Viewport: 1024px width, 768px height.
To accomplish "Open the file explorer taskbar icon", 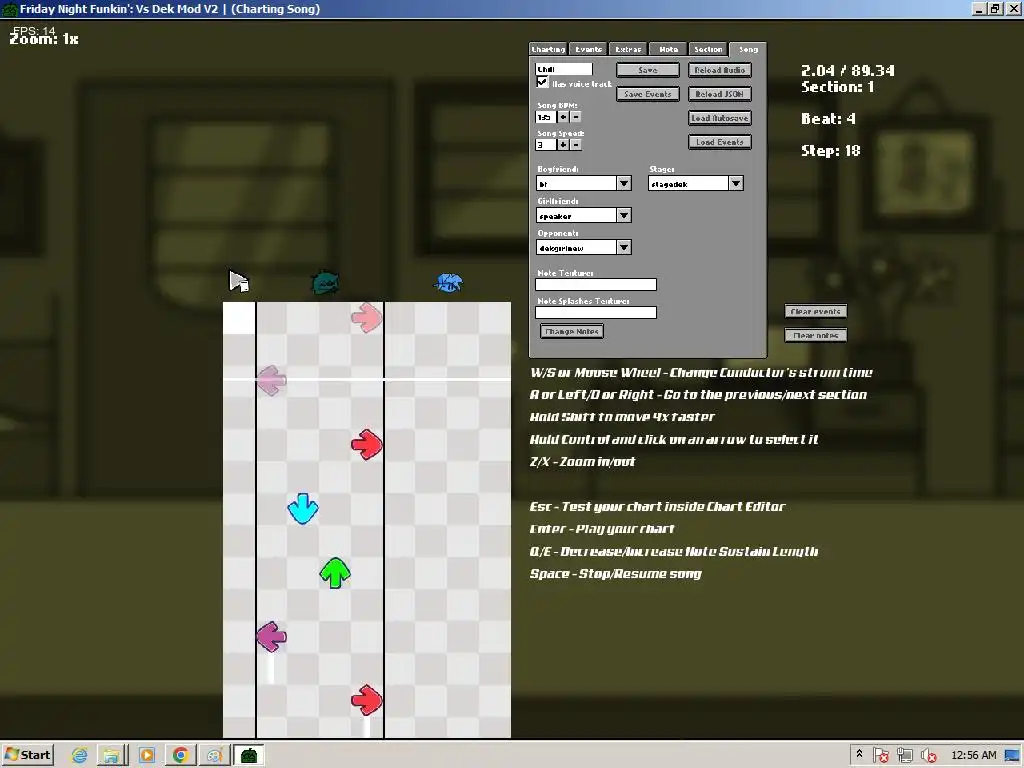I will (111, 756).
